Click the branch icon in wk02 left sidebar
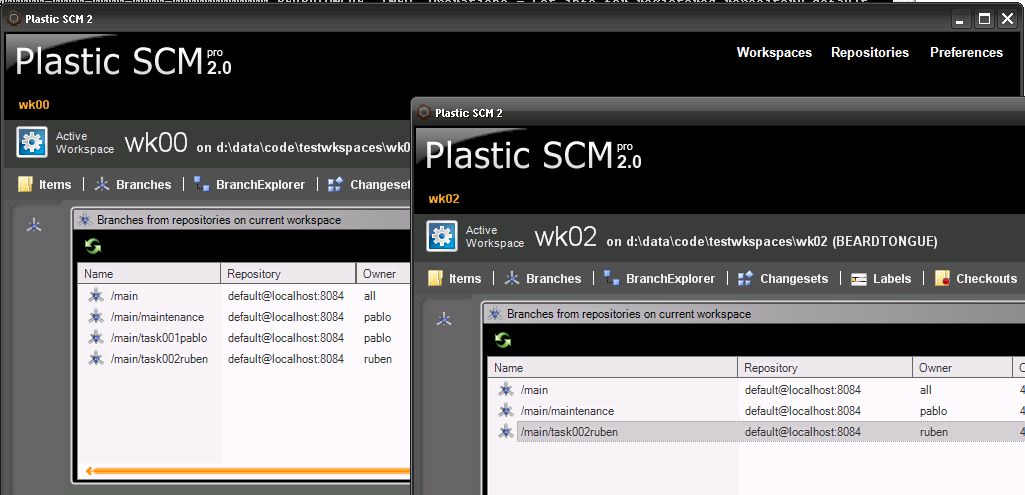This screenshot has width=1025, height=495. (444, 319)
